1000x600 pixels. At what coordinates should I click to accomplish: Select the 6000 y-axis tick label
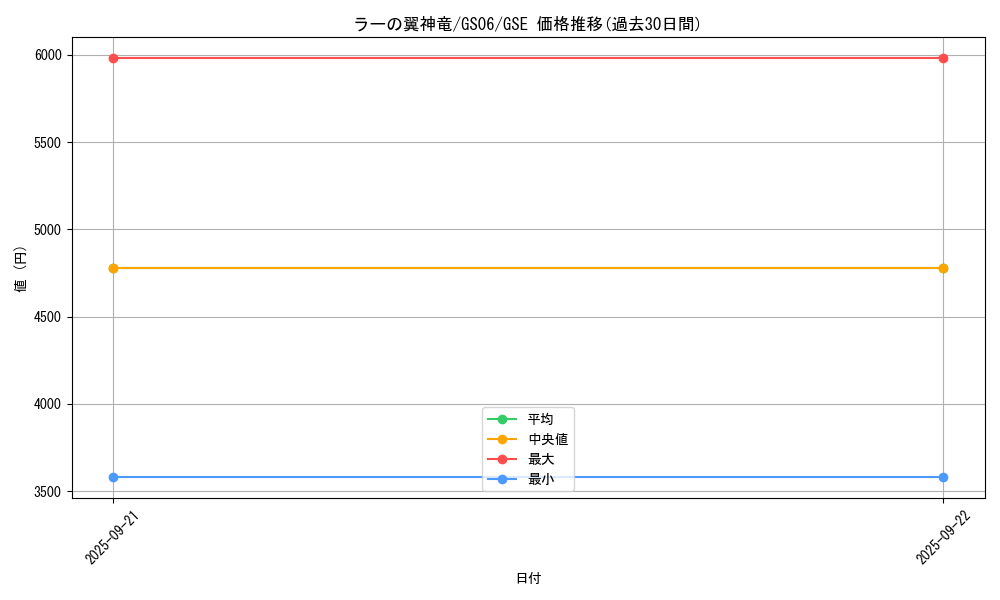(48, 55)
